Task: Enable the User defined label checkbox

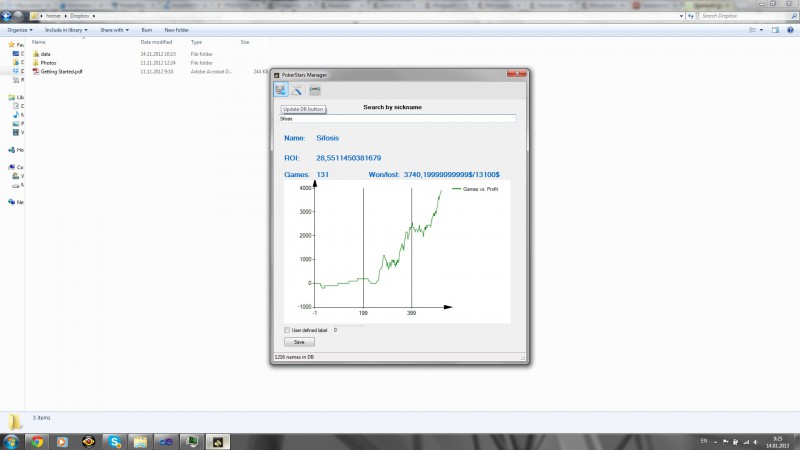Action: click(287, 330)
